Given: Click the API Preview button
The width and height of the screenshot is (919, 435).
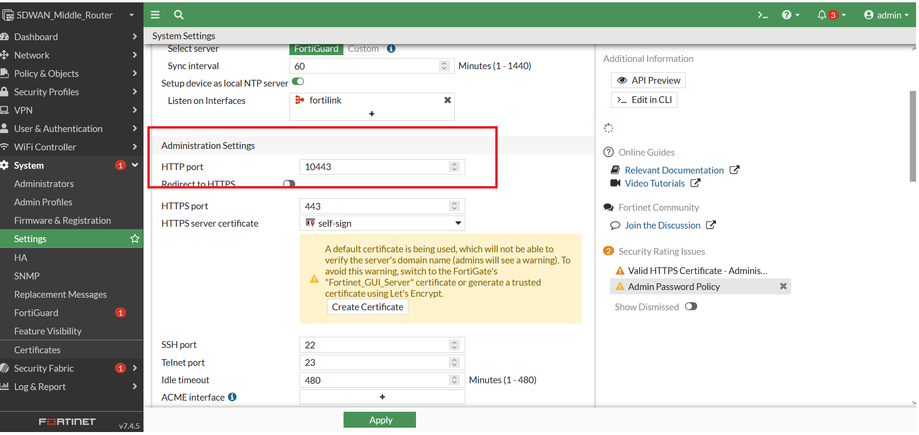Looking at the screenshot, I should (x=648, y=80).
